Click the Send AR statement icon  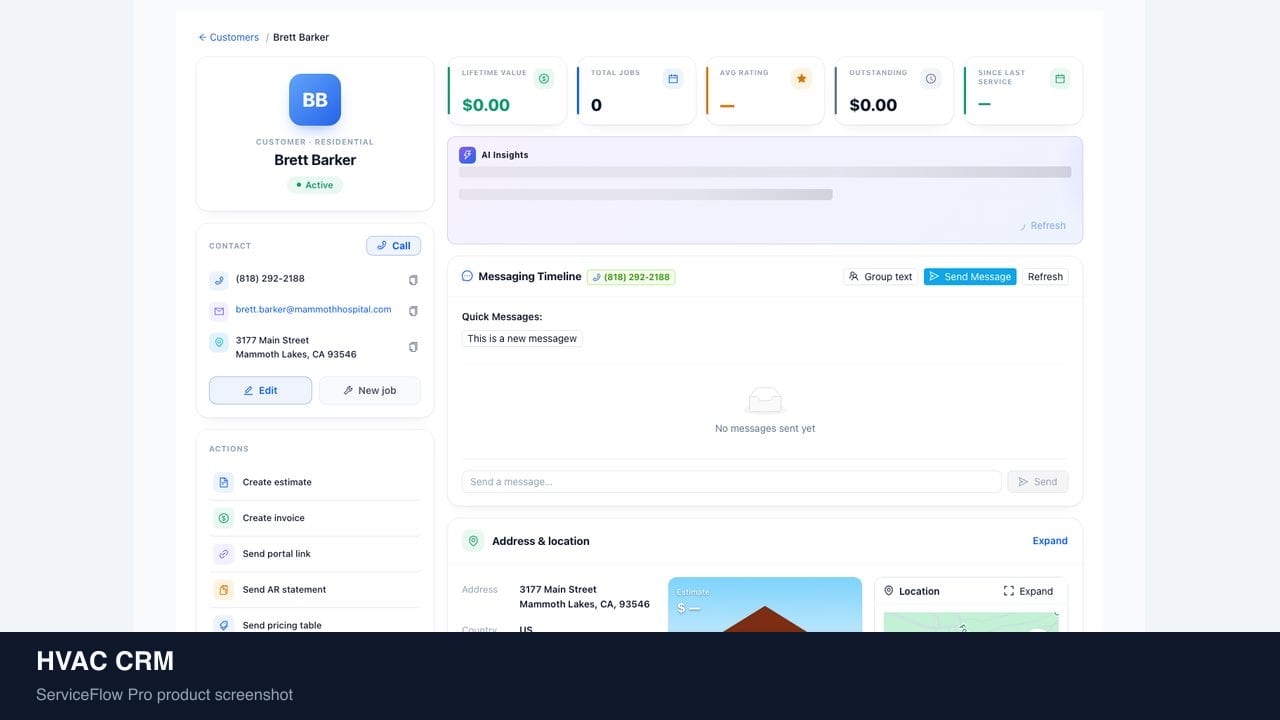(x=223, y=590)
